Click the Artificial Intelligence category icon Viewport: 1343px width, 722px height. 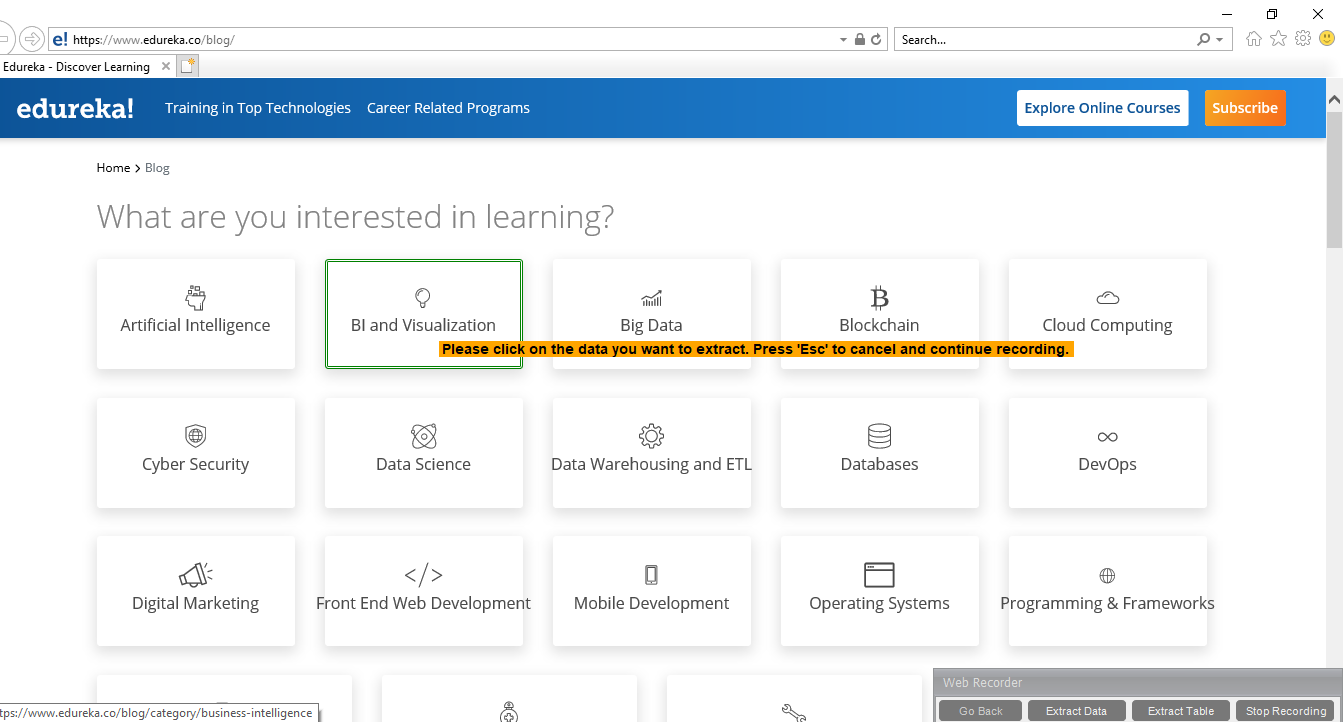pos(195,297)
